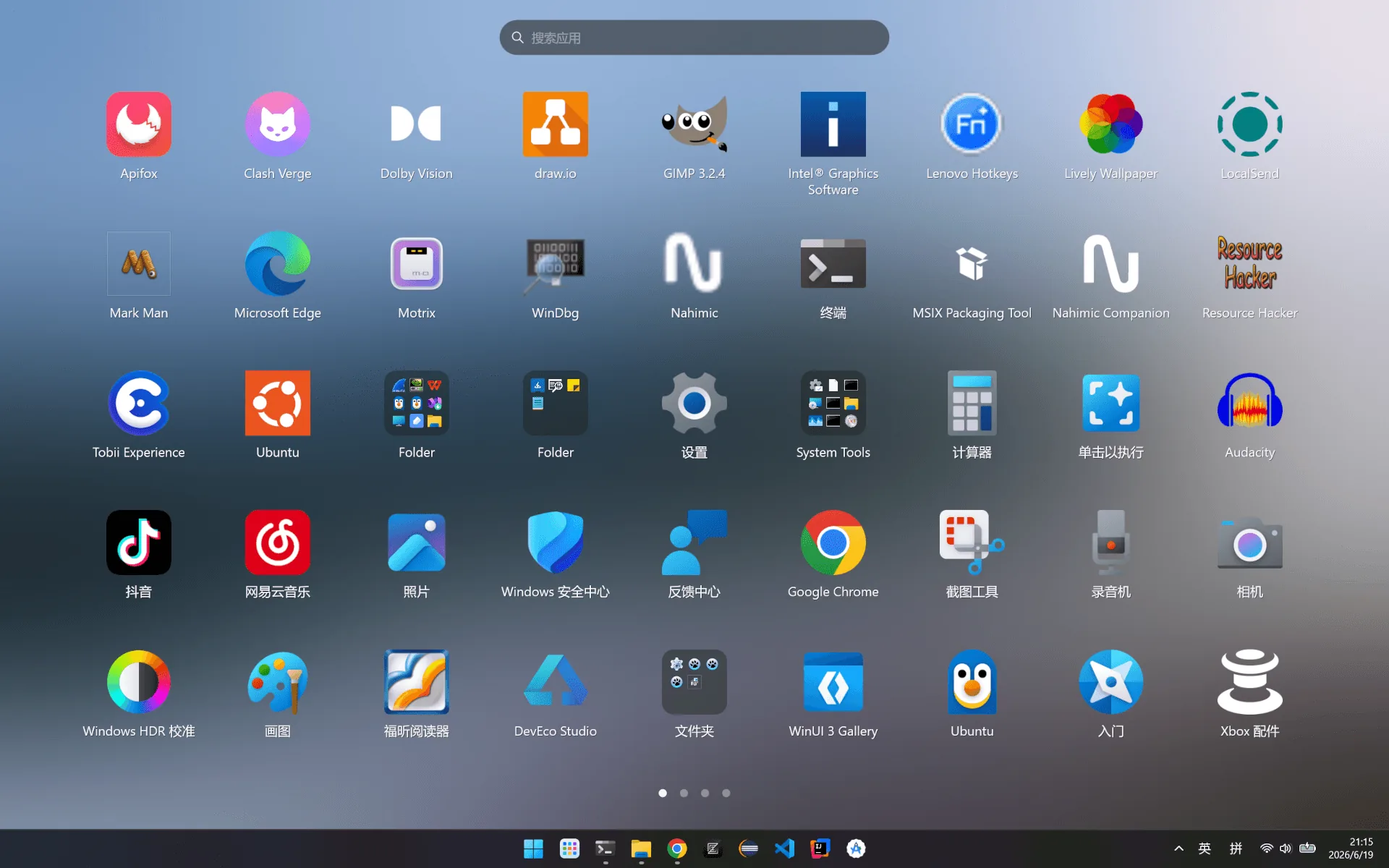
Task: Toggle the 拼 IME mode indicator
Action: (x=1236, y=848)
